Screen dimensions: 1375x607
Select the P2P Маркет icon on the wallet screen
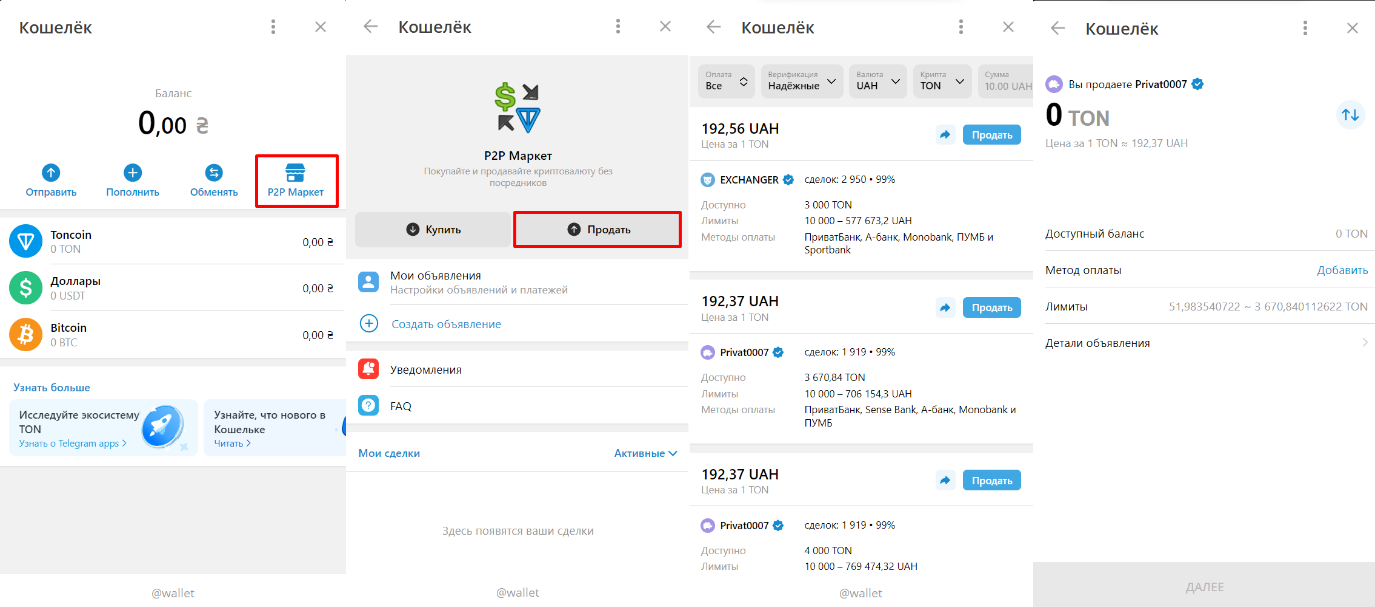296,172
